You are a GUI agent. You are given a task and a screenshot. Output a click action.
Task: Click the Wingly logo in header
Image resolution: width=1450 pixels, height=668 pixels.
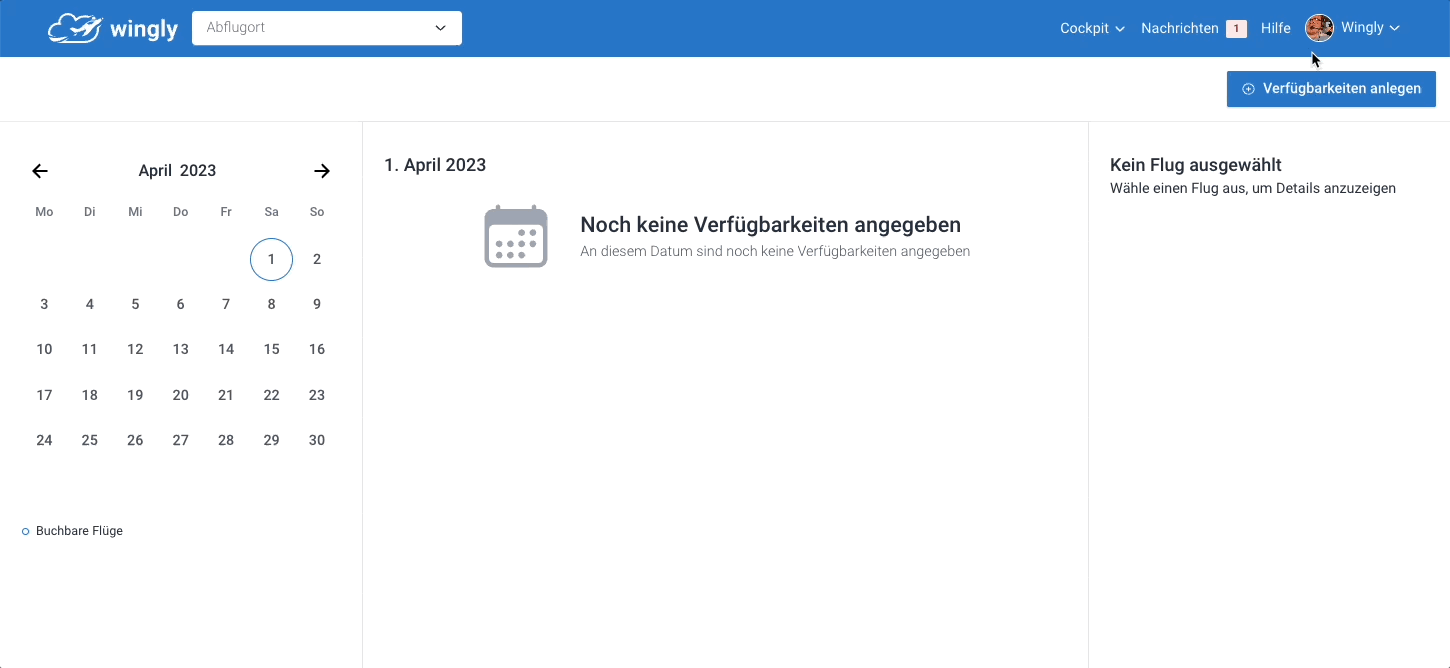pos(113,28)
